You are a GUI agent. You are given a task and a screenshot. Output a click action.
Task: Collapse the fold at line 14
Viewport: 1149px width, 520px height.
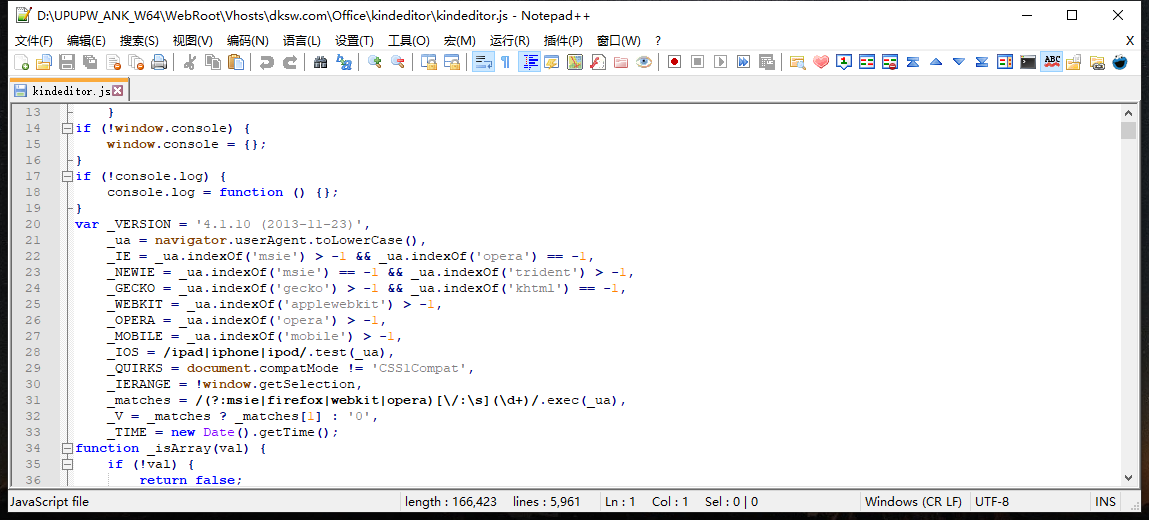click(x=67, y=128)
